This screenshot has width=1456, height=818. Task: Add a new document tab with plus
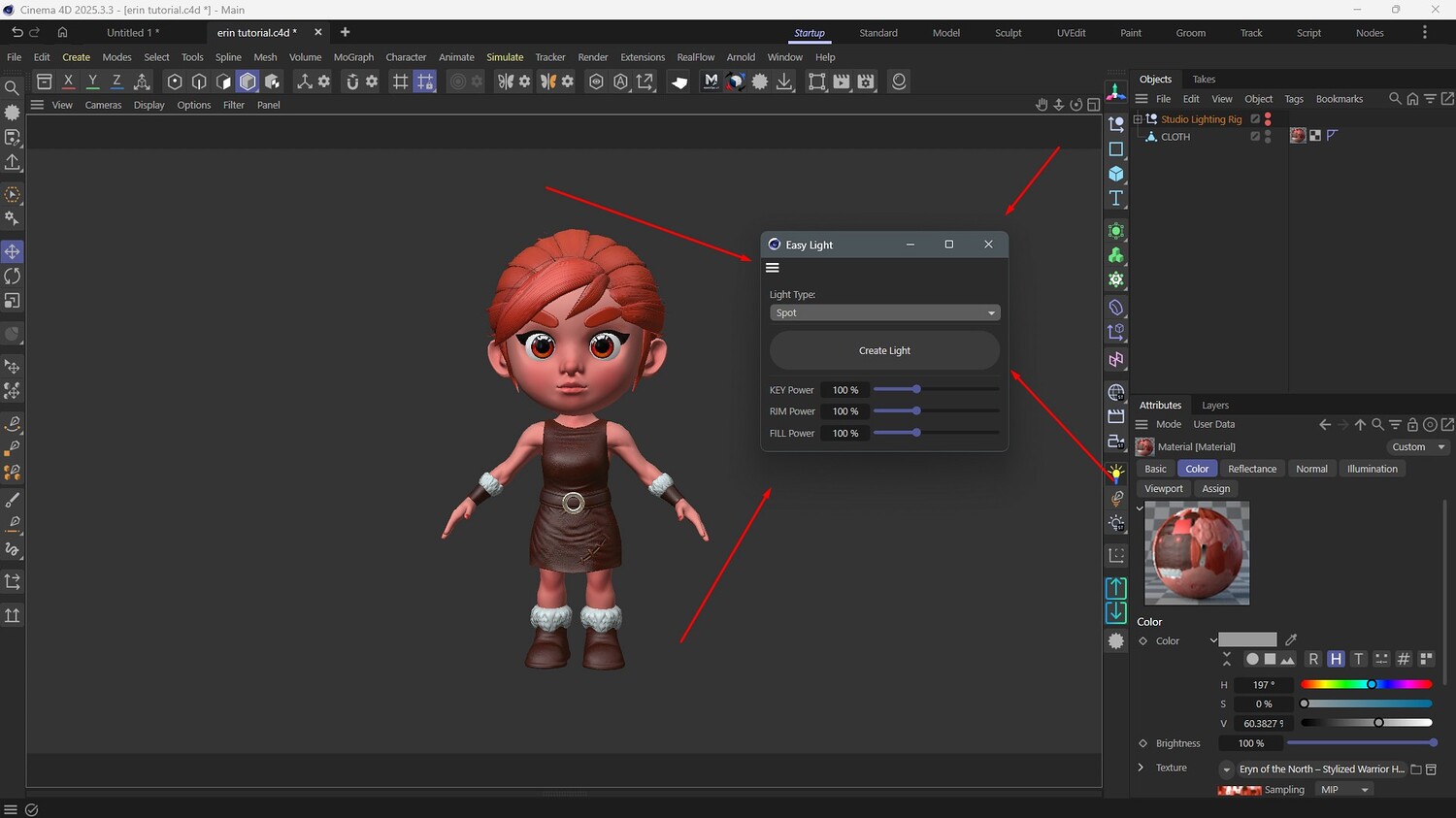(345, 33)
